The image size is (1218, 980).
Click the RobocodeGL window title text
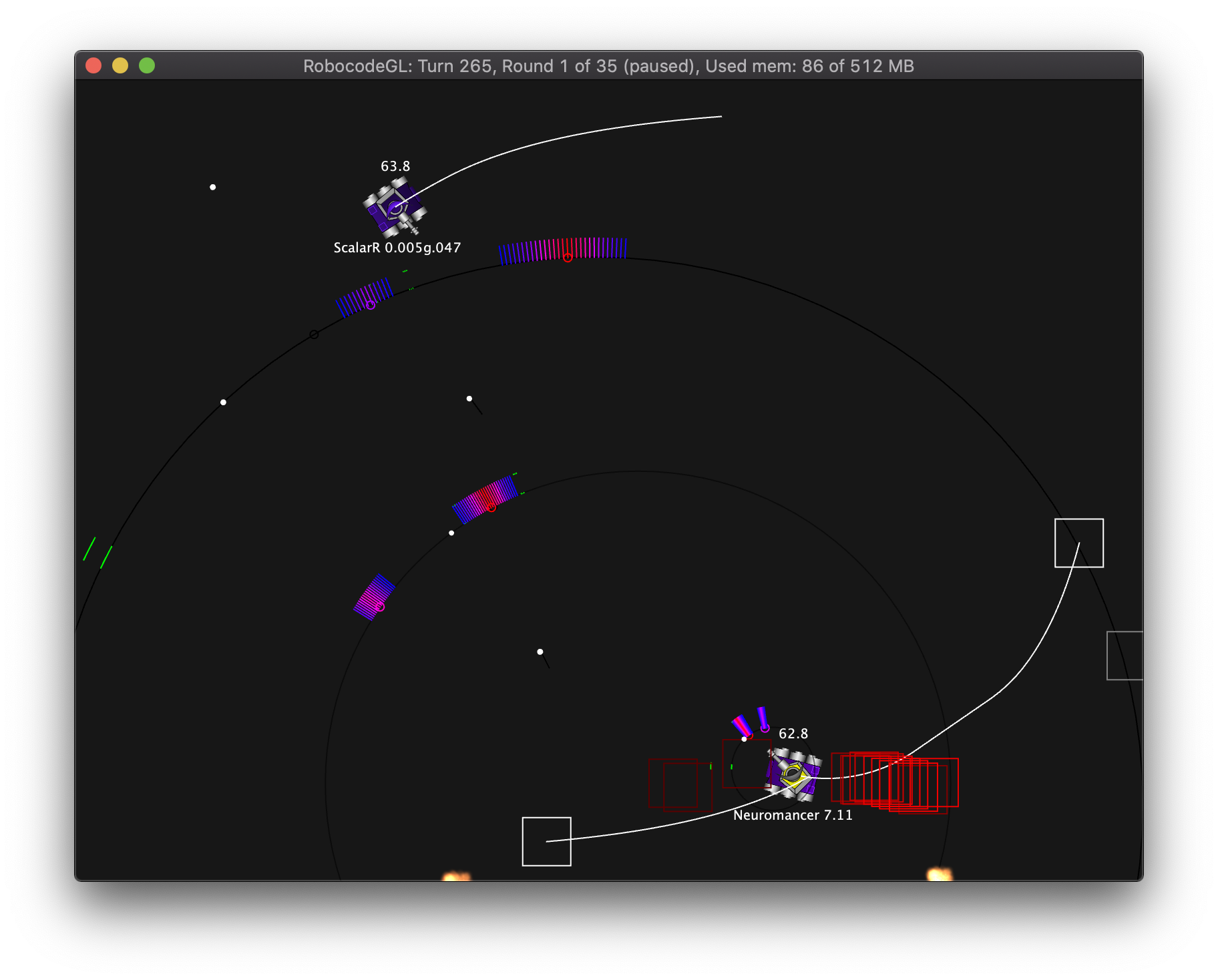(x=608, y=66)
